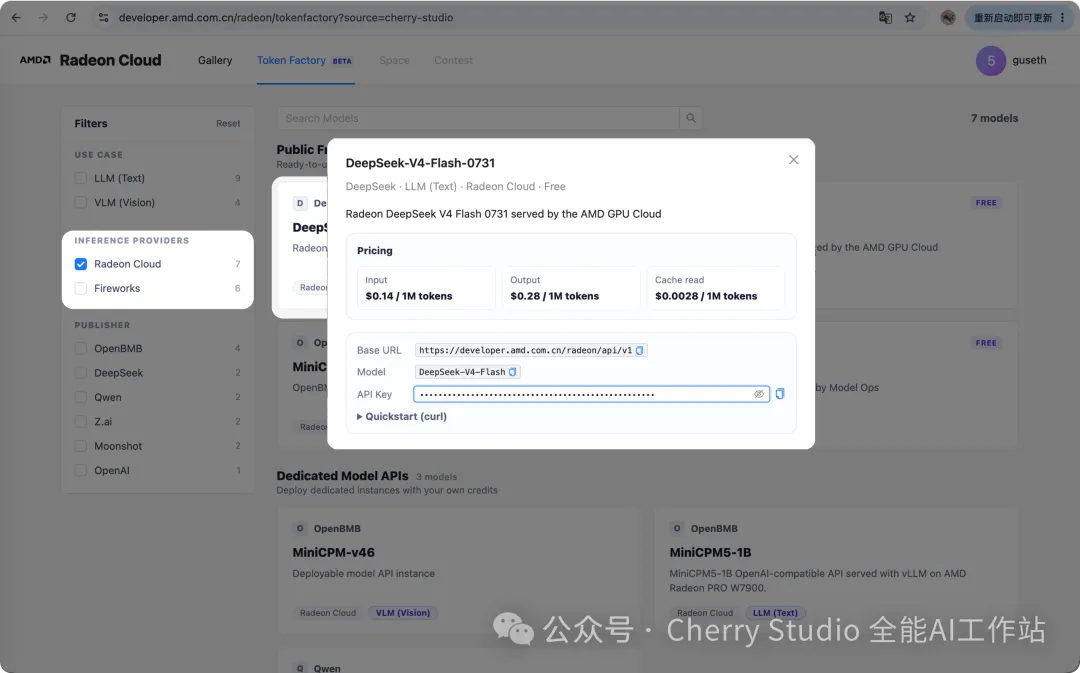Close the DeepSeek-V4-Flash-0731 dialog
This screenshot has height=673, width=1080.
point(793,160)
